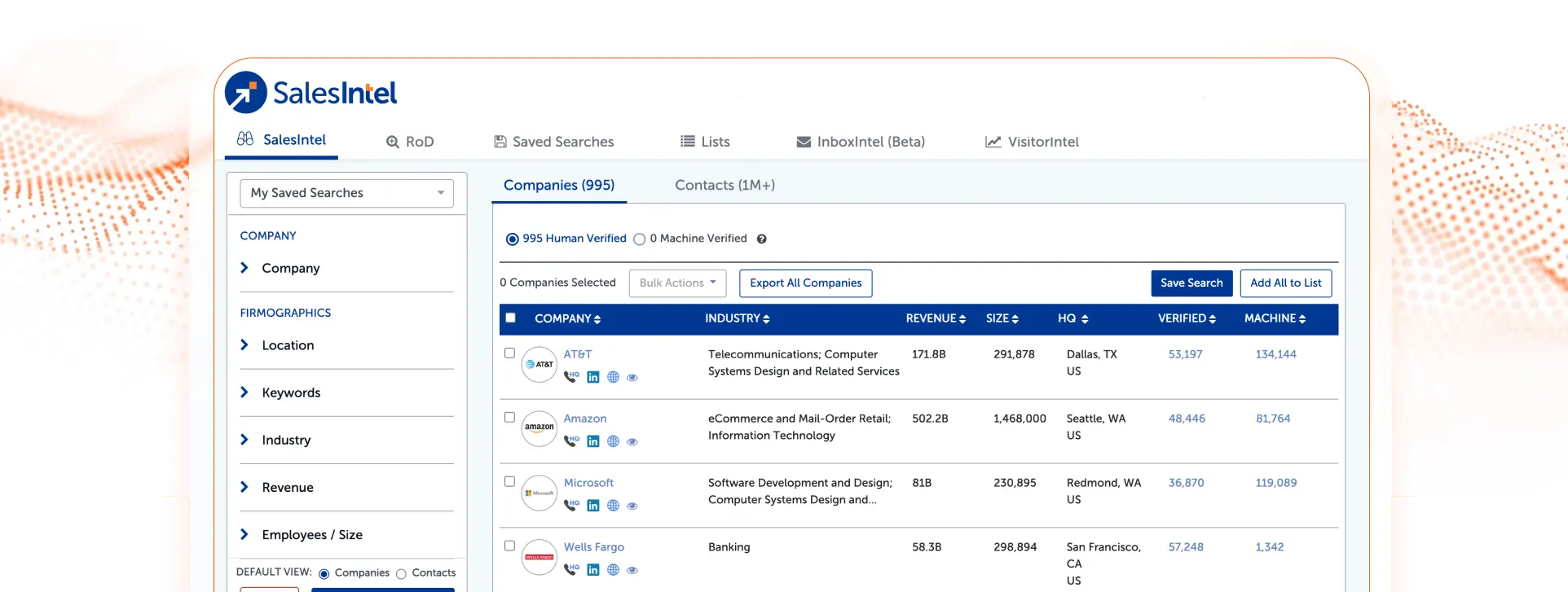Click AT&T phone HQ icon
Viewport: 1568px width, 592px height.
pyautogui.click(x=571, y=377)
